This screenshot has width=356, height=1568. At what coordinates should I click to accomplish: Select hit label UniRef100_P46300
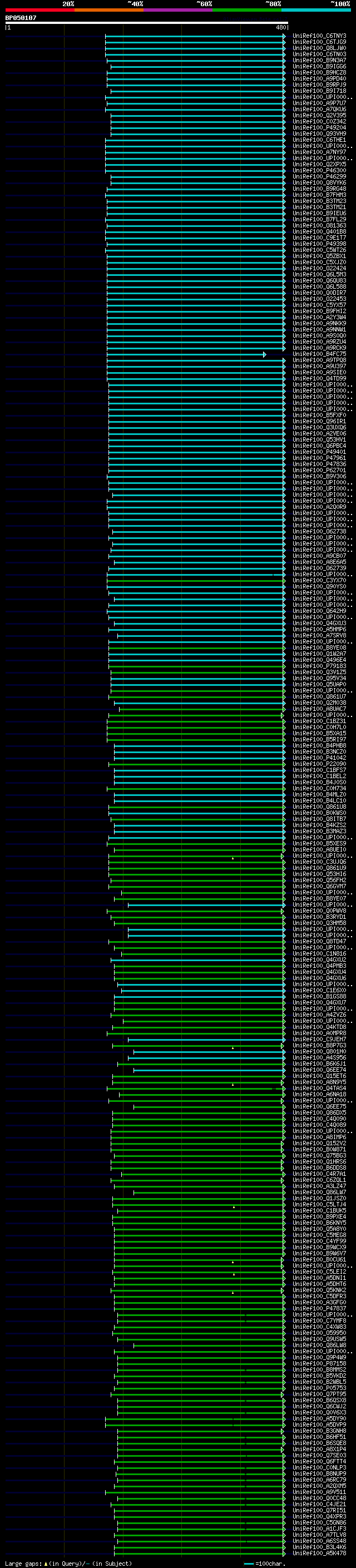pos(319,170)
